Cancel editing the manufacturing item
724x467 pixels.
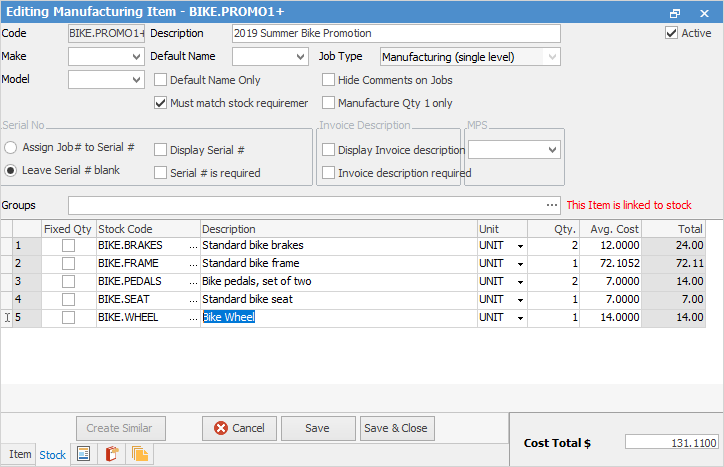(238, 428)
